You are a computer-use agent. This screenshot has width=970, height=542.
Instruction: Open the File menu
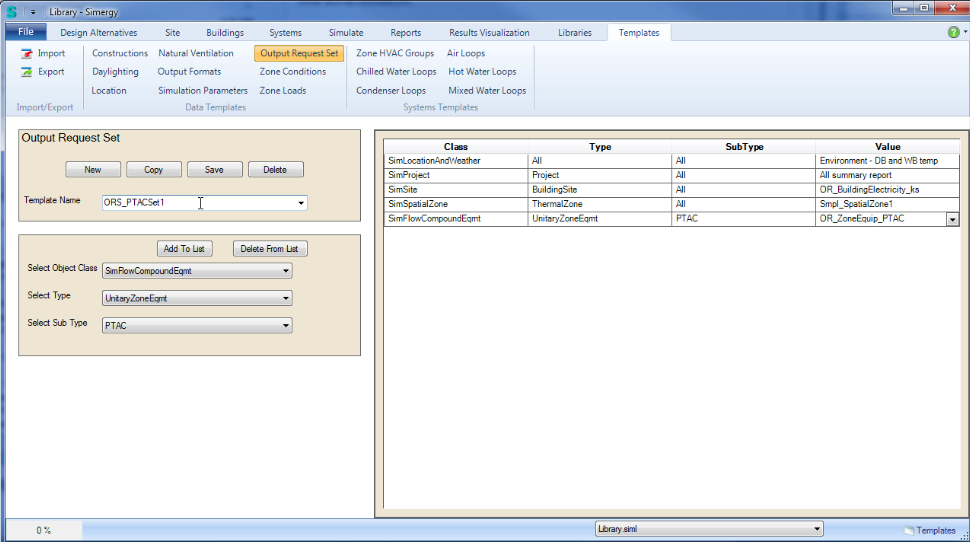pyautogui.click(x=25, y=33)
